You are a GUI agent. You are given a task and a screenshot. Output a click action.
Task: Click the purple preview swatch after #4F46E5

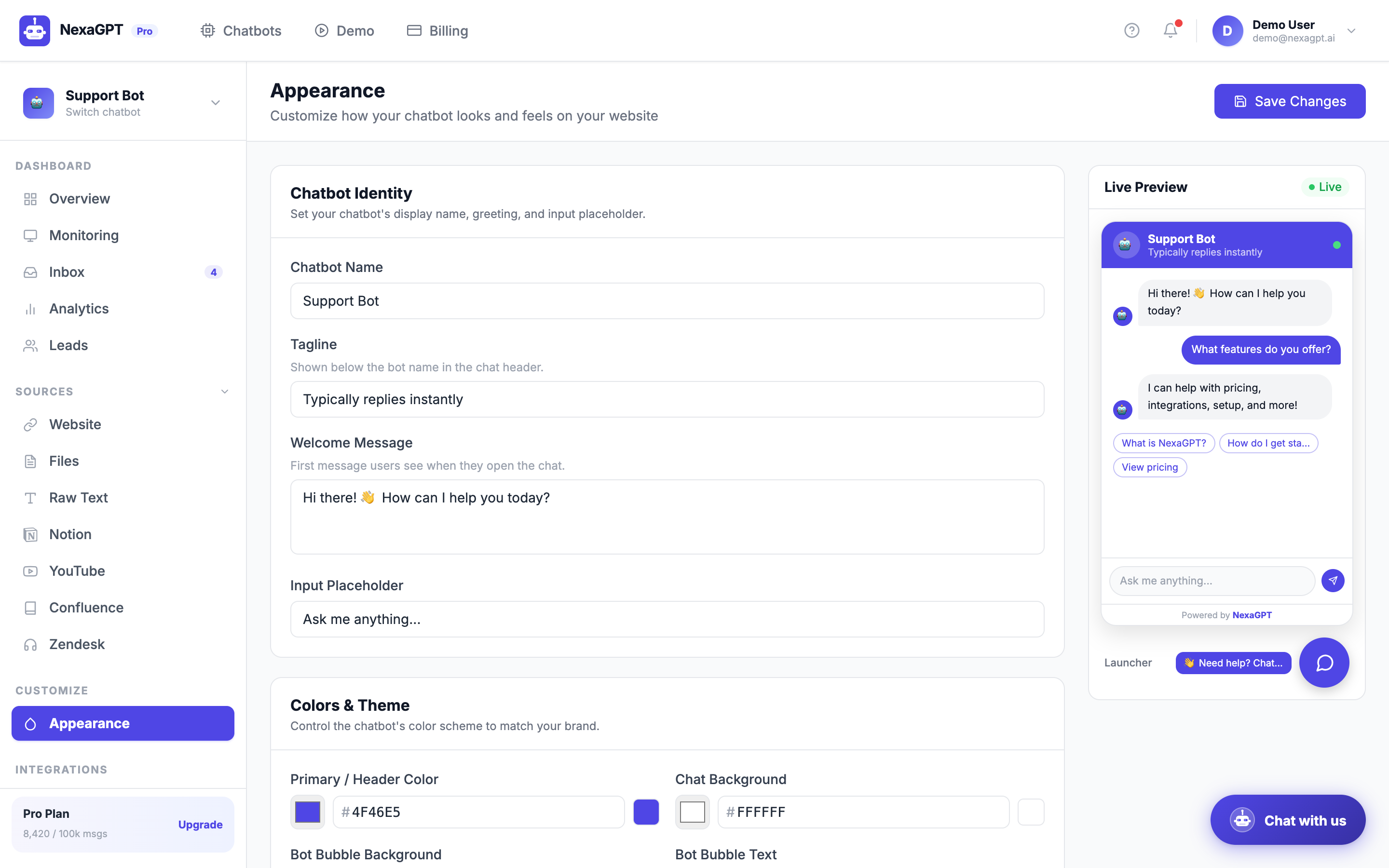tap(646, 812)
